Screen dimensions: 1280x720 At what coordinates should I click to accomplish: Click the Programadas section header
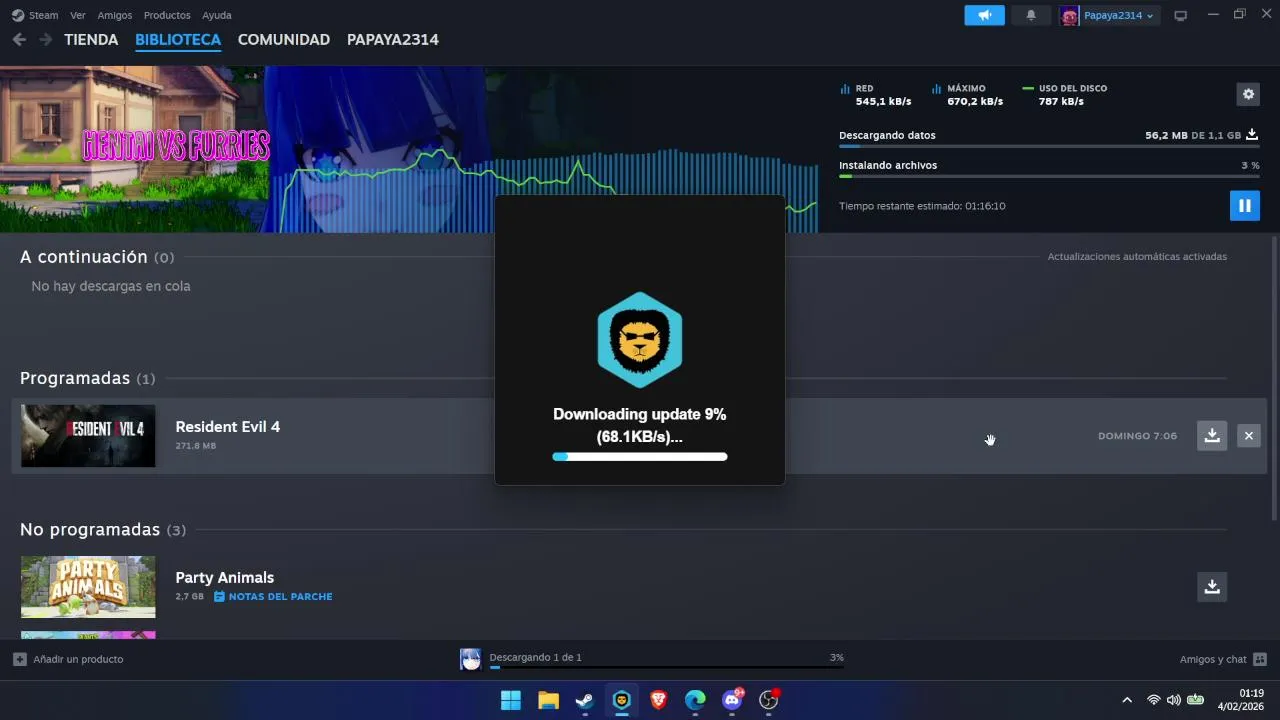(x=88, y=378)
